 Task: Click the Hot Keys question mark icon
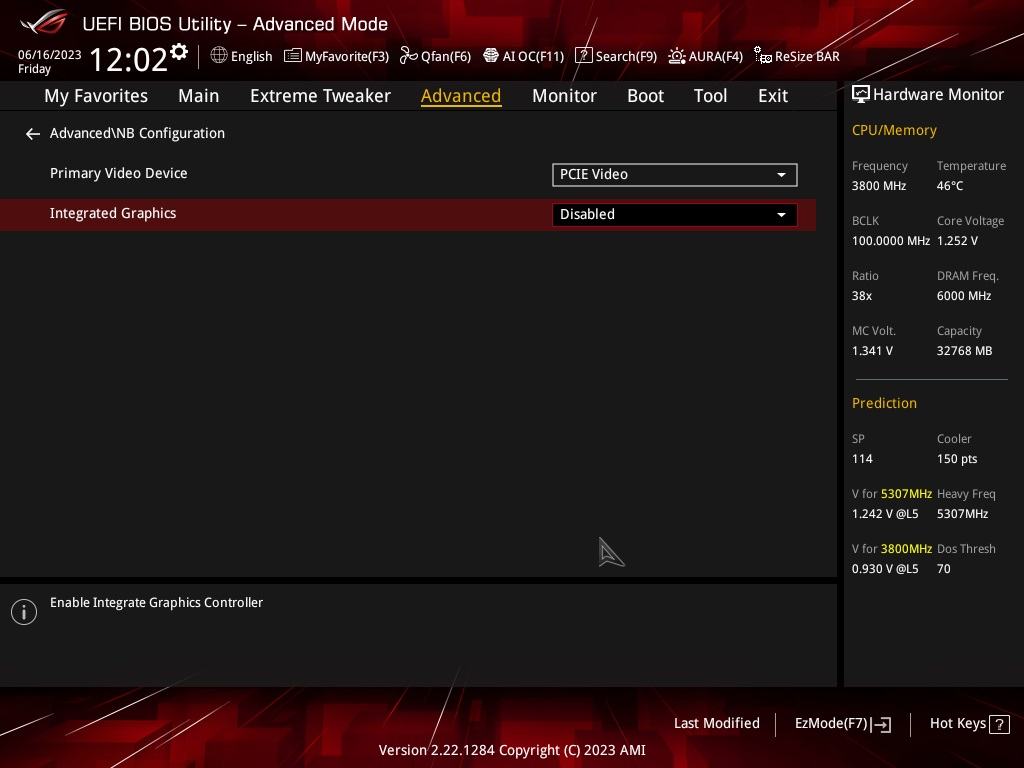[x=999, y=724]
